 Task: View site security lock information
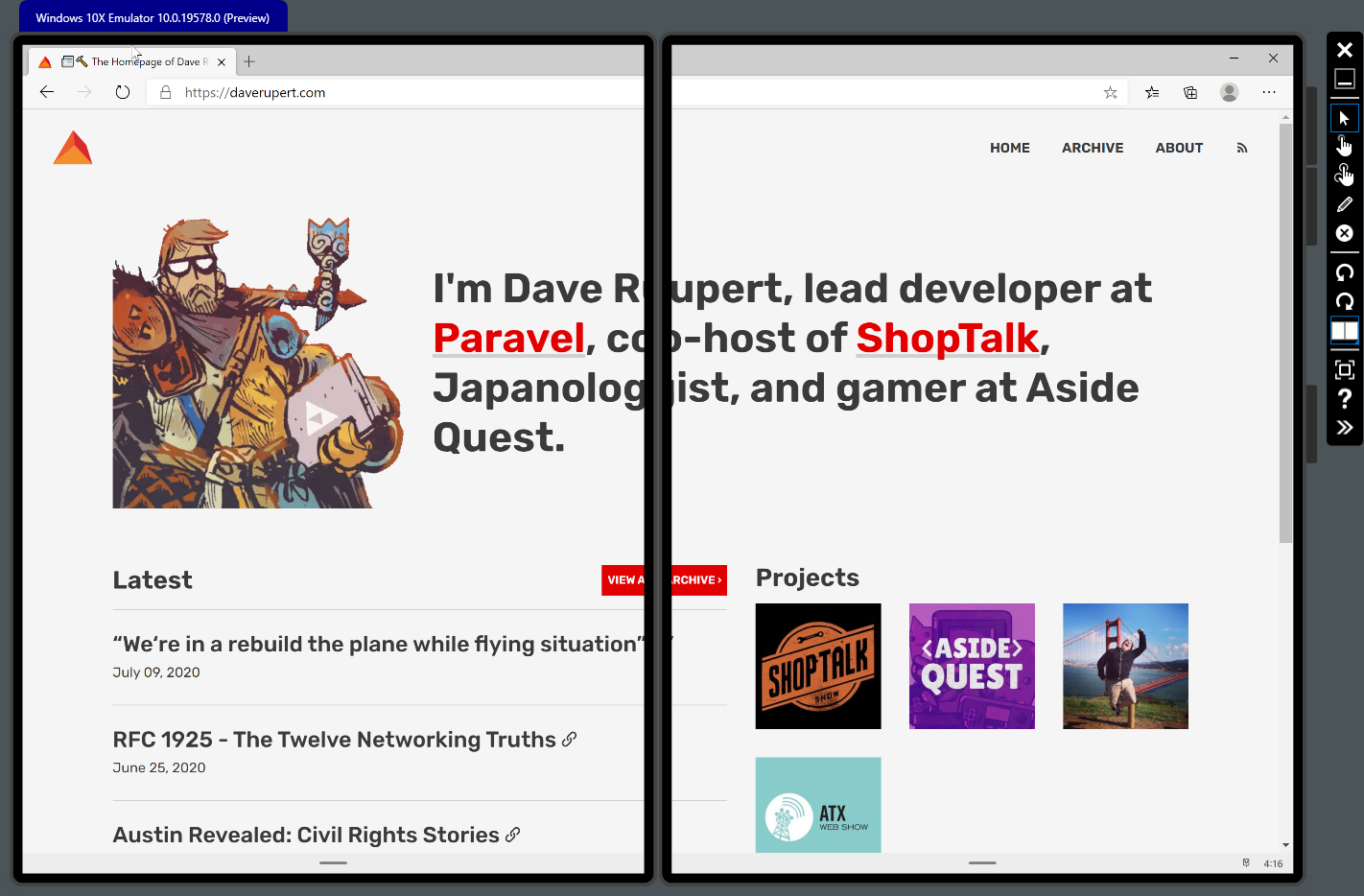click(165, 92)
